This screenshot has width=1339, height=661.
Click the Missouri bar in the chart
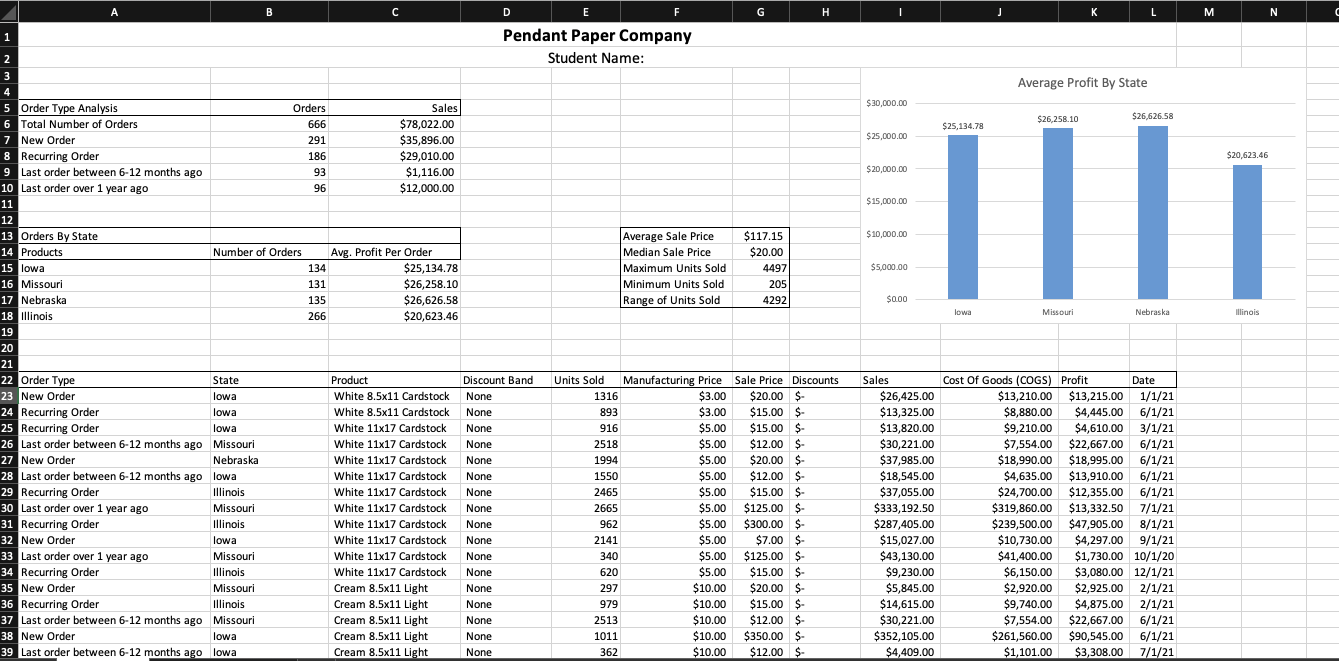click(1058, 213)
